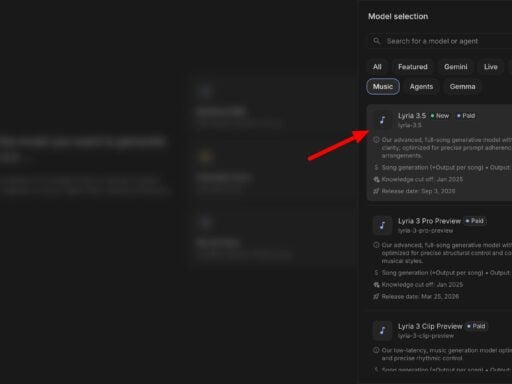Click the New badge on Lyria 3.5
This screenshot has height=384, width=512.
pyautogui.click(x=440, y=116)
